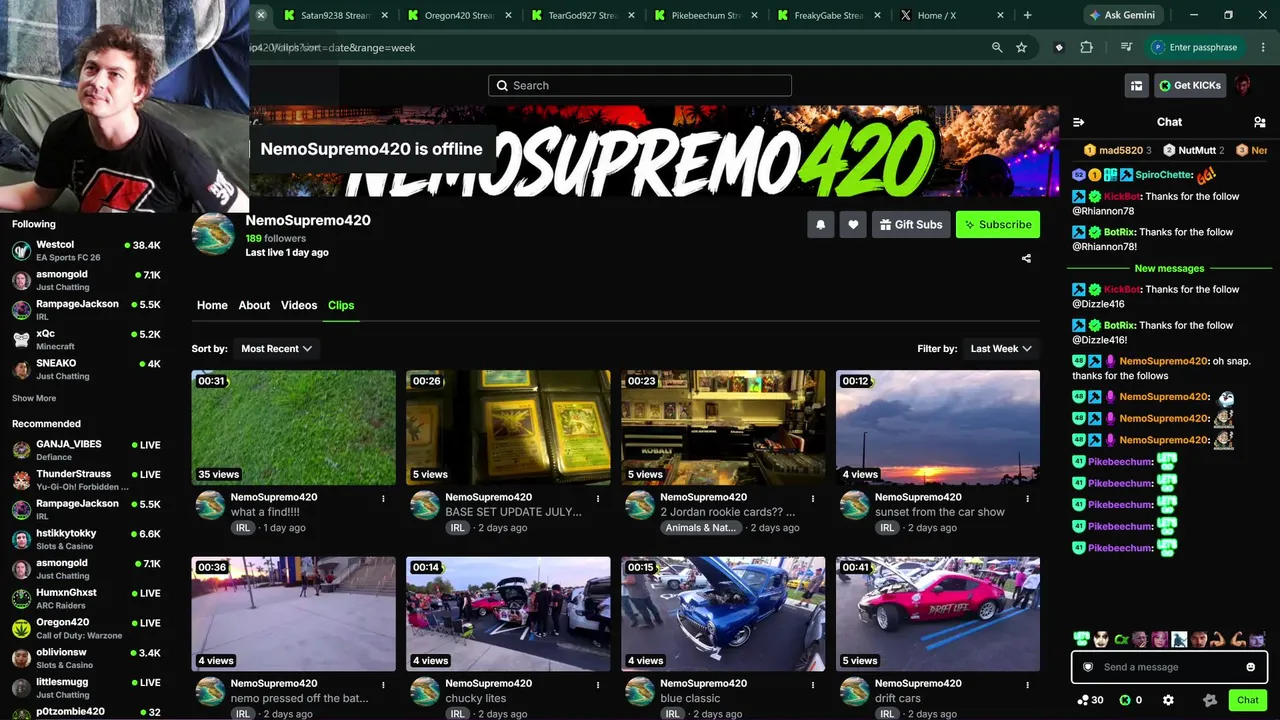Open SNEAKO channel in Following list
The width and height of the screenshot is (1280, 720).
86,369
